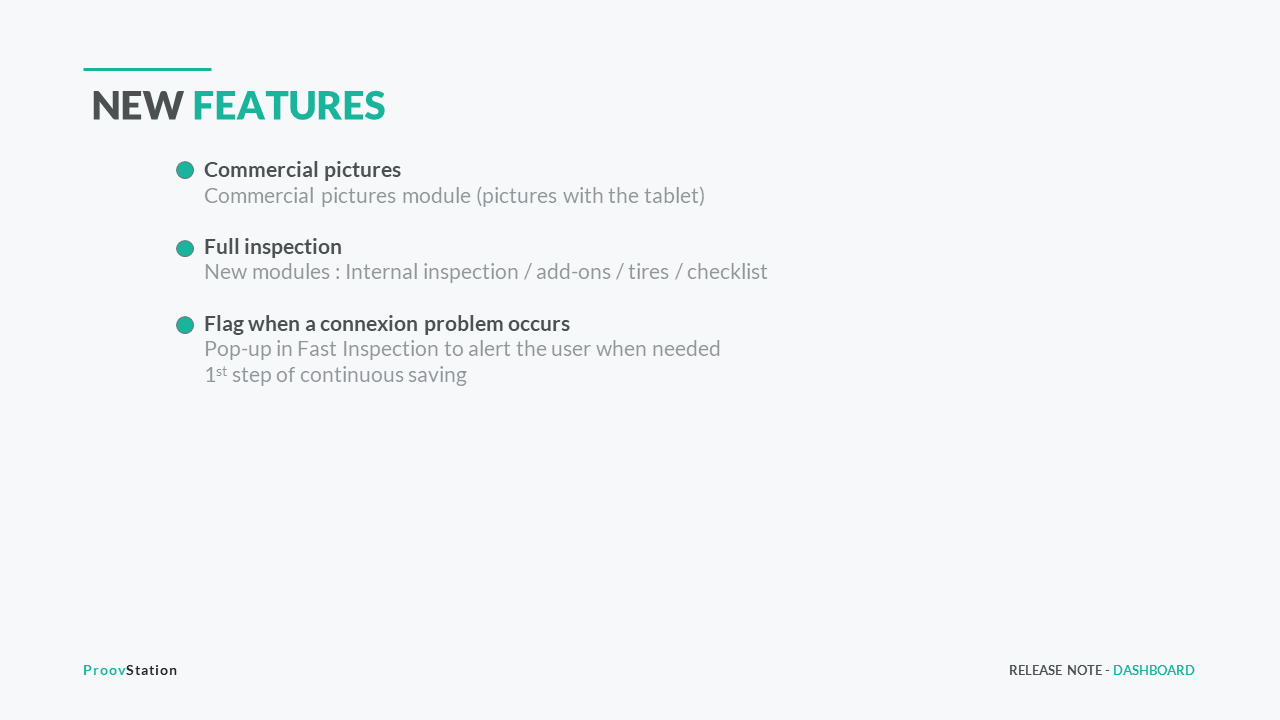Click the green accent line above title

[x=147, y=69]
